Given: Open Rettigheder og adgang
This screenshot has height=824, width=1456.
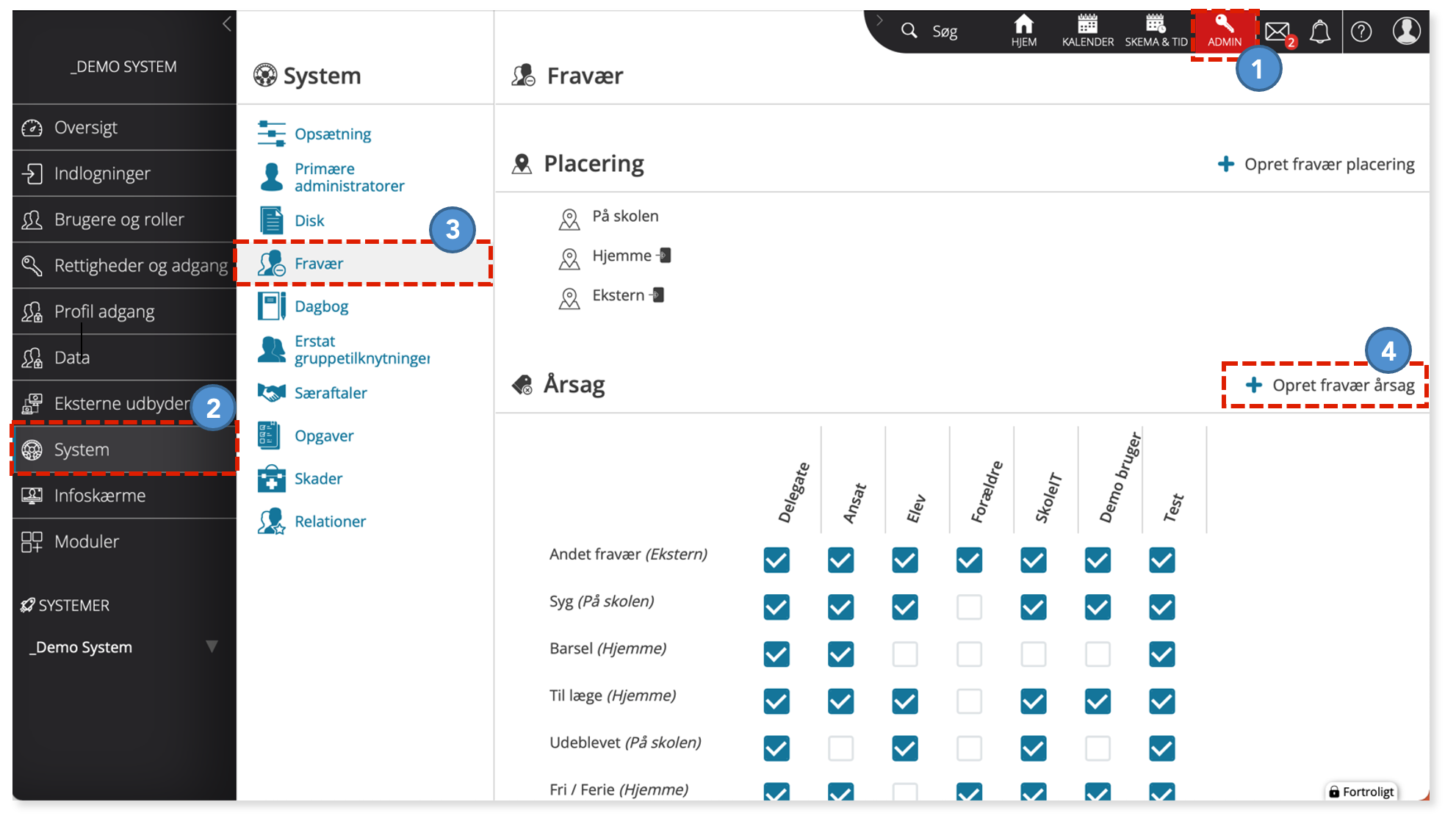Looking at the screenshot, I should [124, 265].
